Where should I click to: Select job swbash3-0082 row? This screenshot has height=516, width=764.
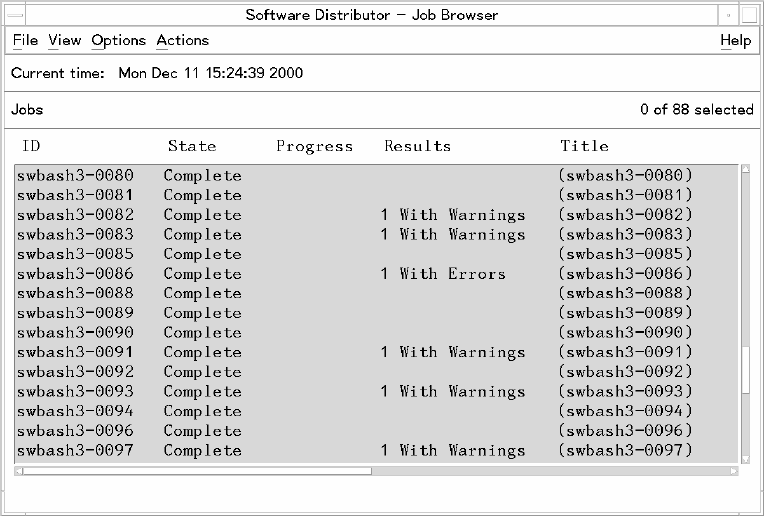pos(75,215)
